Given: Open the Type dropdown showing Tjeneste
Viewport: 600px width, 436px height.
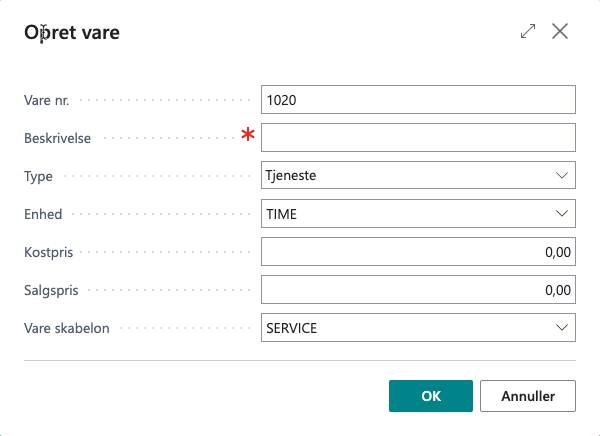Looking at the screenshot, I should (x=418, y=176).
